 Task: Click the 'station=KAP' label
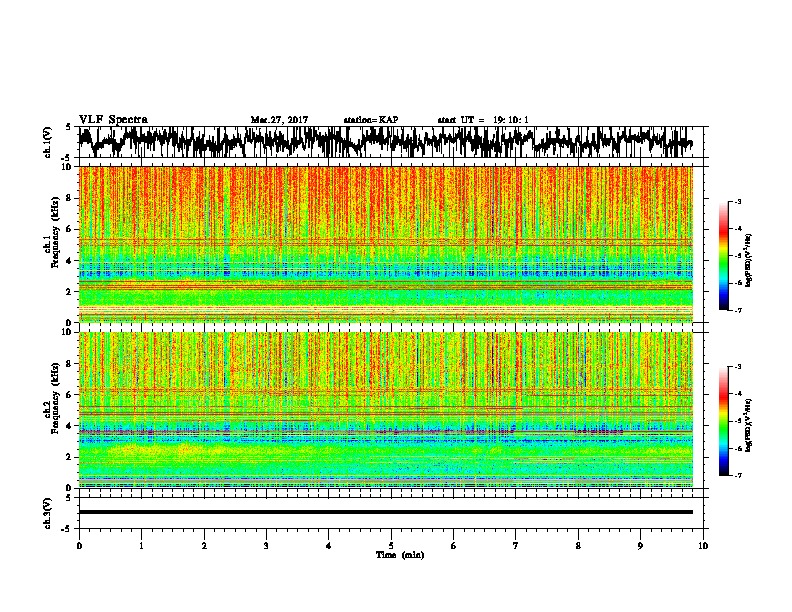tap(371, 120)
